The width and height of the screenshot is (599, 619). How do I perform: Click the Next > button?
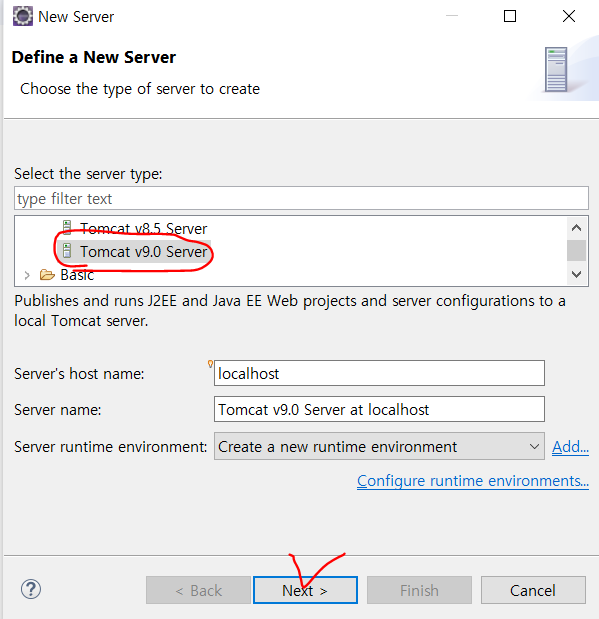[305, 590]
